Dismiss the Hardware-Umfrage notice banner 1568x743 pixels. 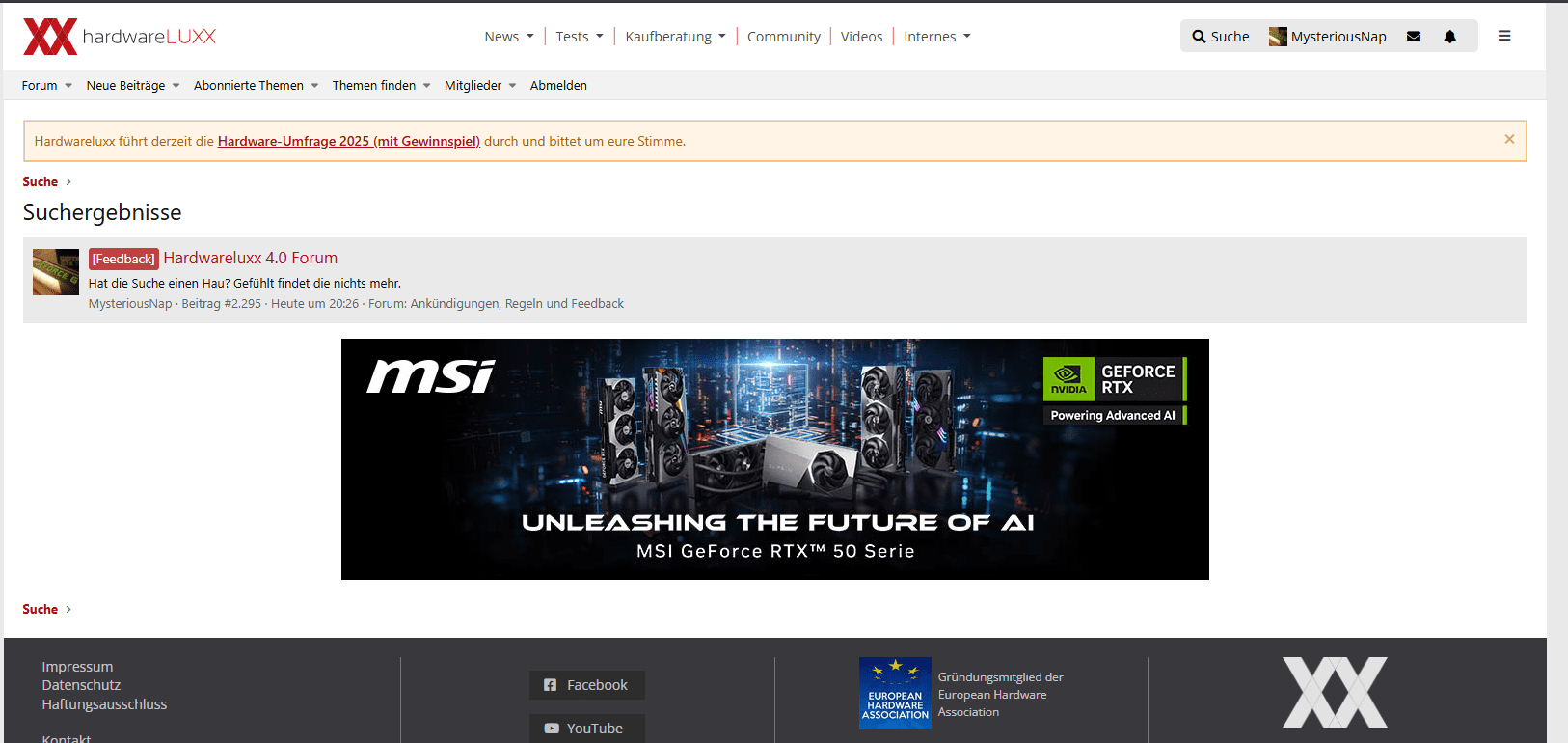(1509, 140)
